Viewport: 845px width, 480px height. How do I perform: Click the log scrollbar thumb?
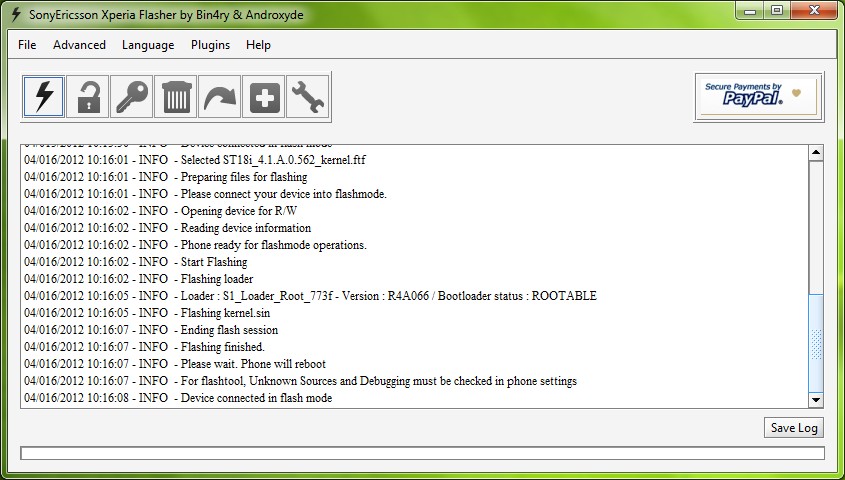(816, 343)
